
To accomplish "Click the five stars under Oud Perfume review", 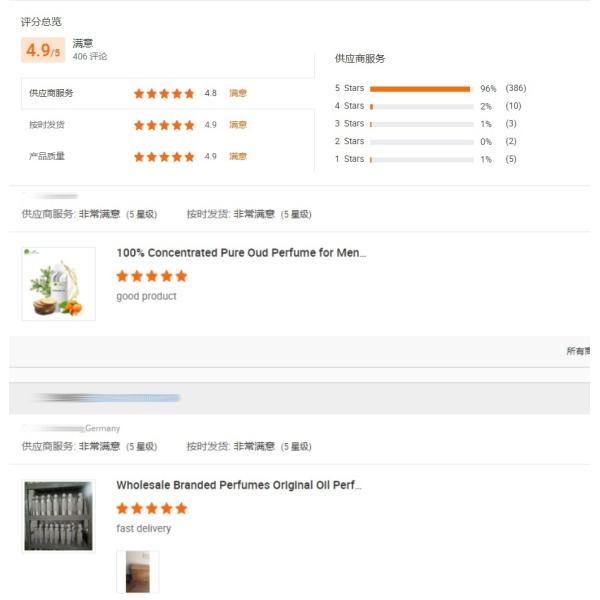I will tap(152, 276).
